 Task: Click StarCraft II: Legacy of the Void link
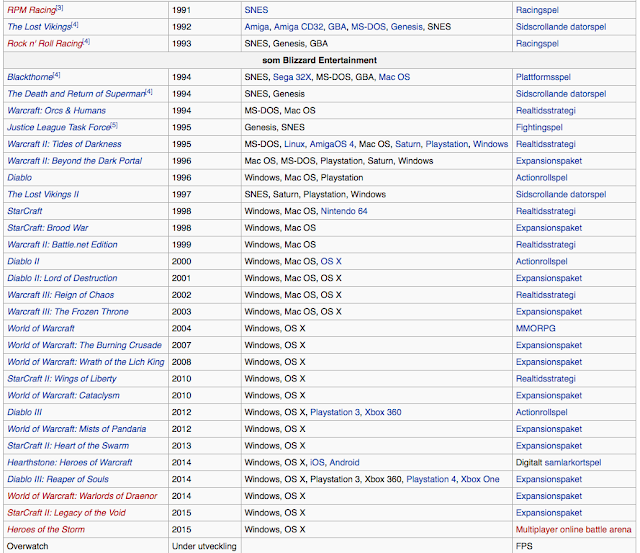(66, 512)
